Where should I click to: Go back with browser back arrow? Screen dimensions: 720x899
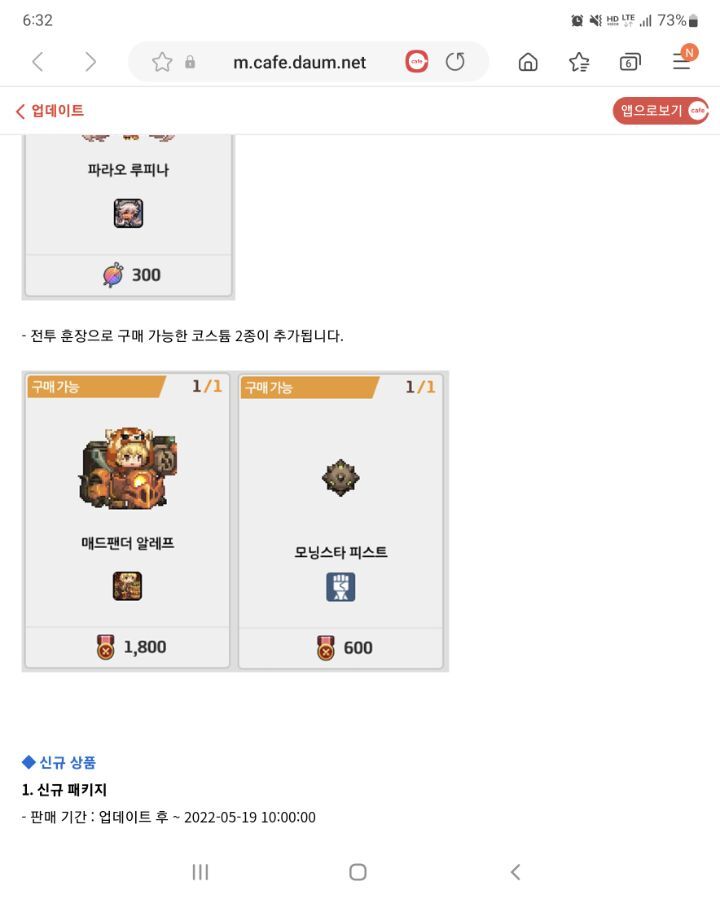point(38,61)
